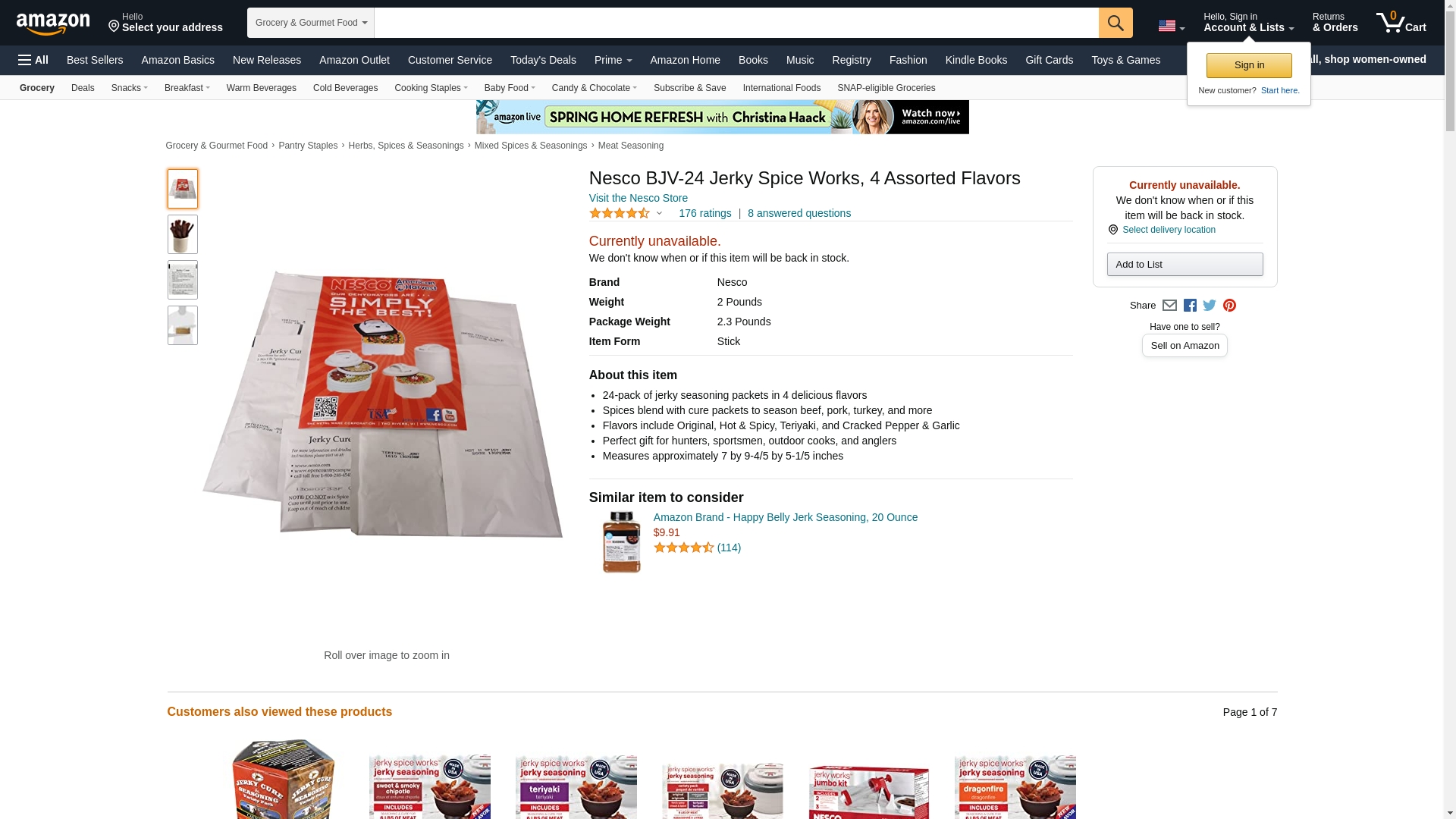Visit the Nesco Store link
The image size is (1456, 819).
(x=638, y=198)
